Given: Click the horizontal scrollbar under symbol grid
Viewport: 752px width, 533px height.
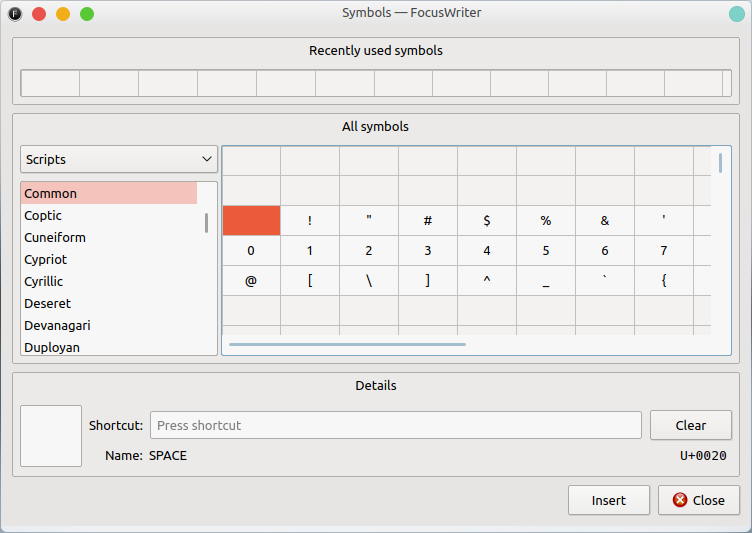Looking at the screenshot, I should [347, 344].
